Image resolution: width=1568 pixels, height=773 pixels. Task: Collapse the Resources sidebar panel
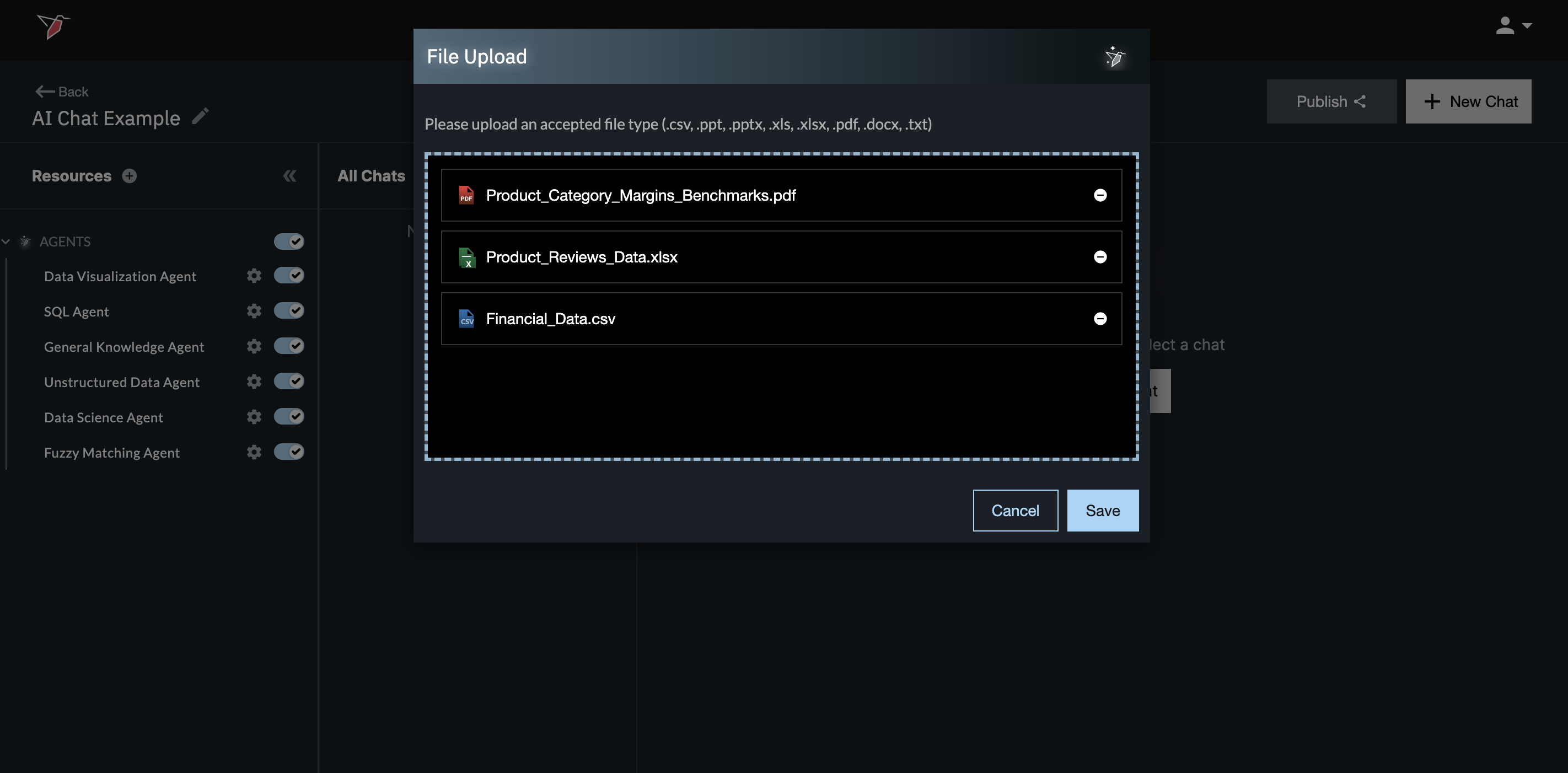[290, 176]
